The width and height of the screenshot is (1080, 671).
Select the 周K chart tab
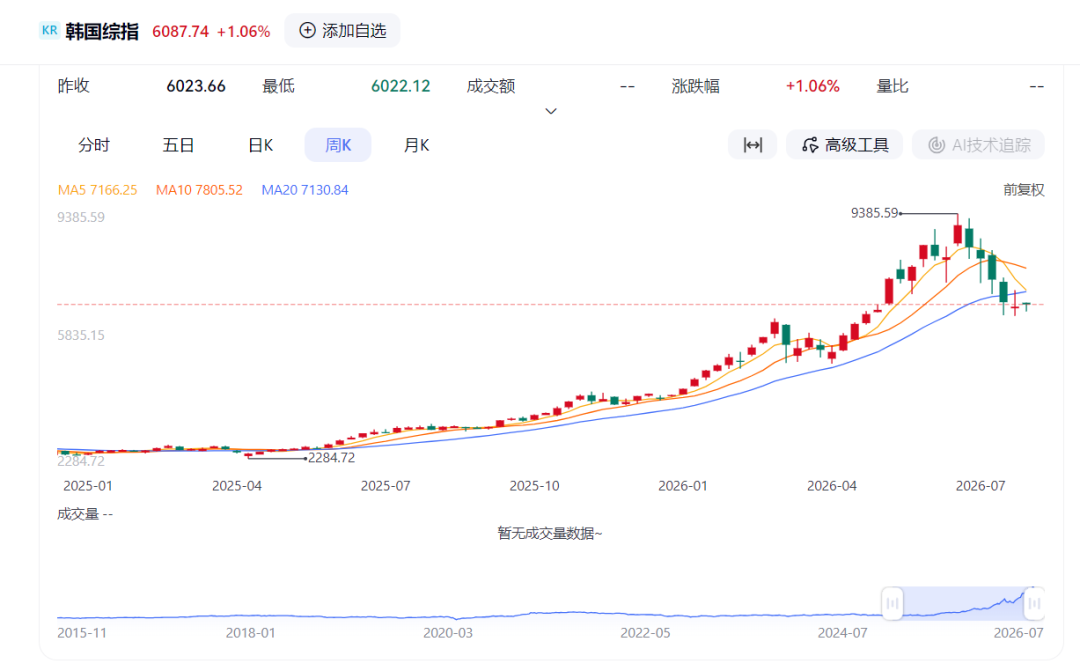(338, 145)
